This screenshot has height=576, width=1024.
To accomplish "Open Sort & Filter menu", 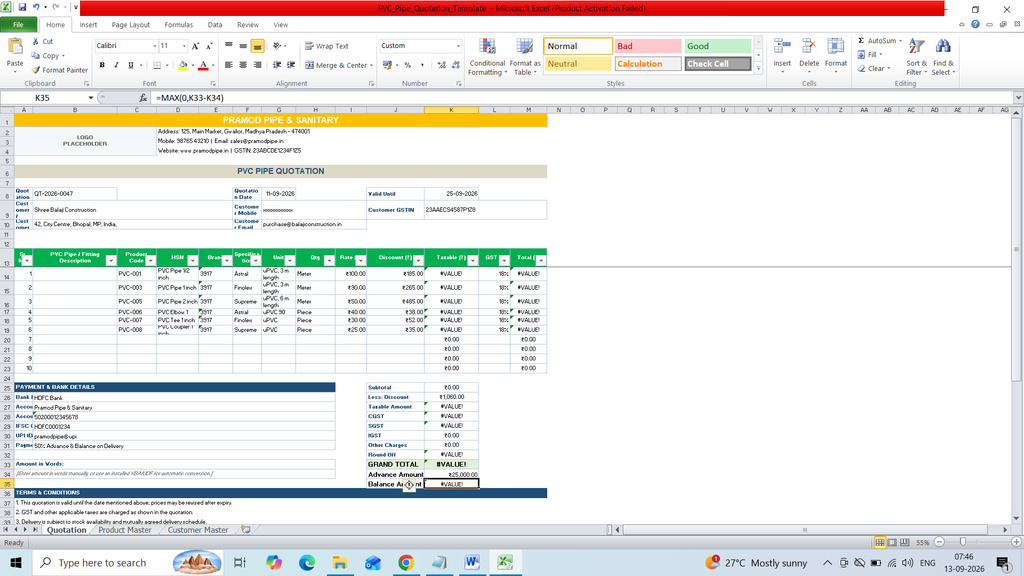I will point(916,56).
